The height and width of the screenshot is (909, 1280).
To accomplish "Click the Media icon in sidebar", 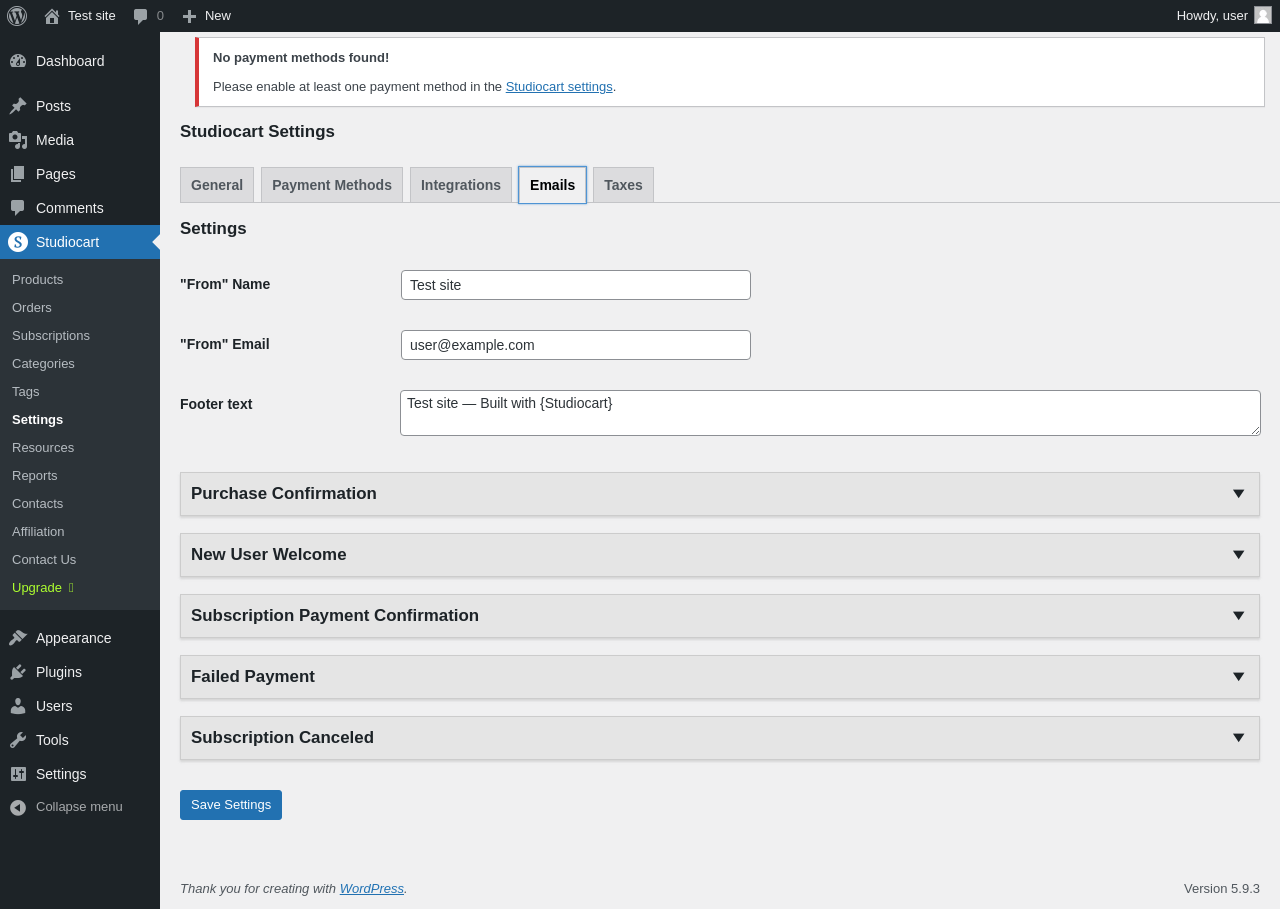I will [x=18, y=140].
